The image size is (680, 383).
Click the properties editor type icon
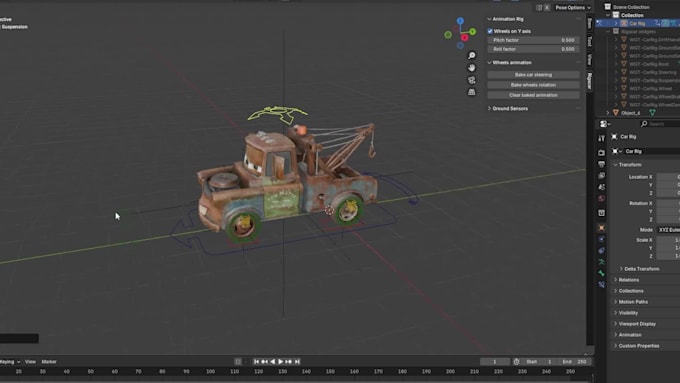(x=604, y=124)
